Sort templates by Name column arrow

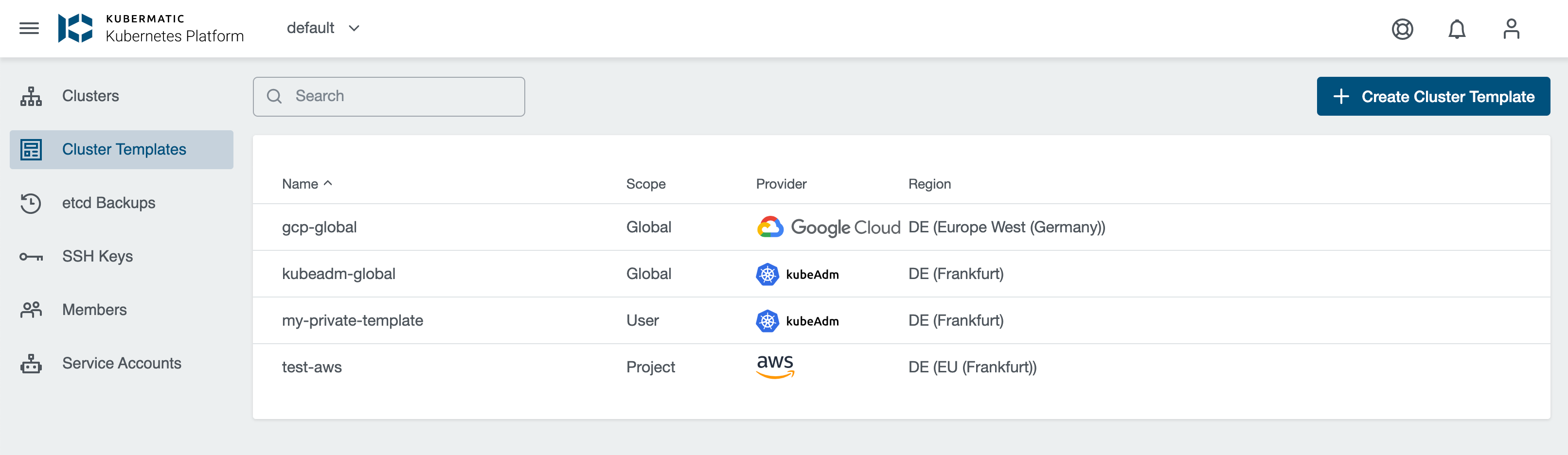(327, 183)
